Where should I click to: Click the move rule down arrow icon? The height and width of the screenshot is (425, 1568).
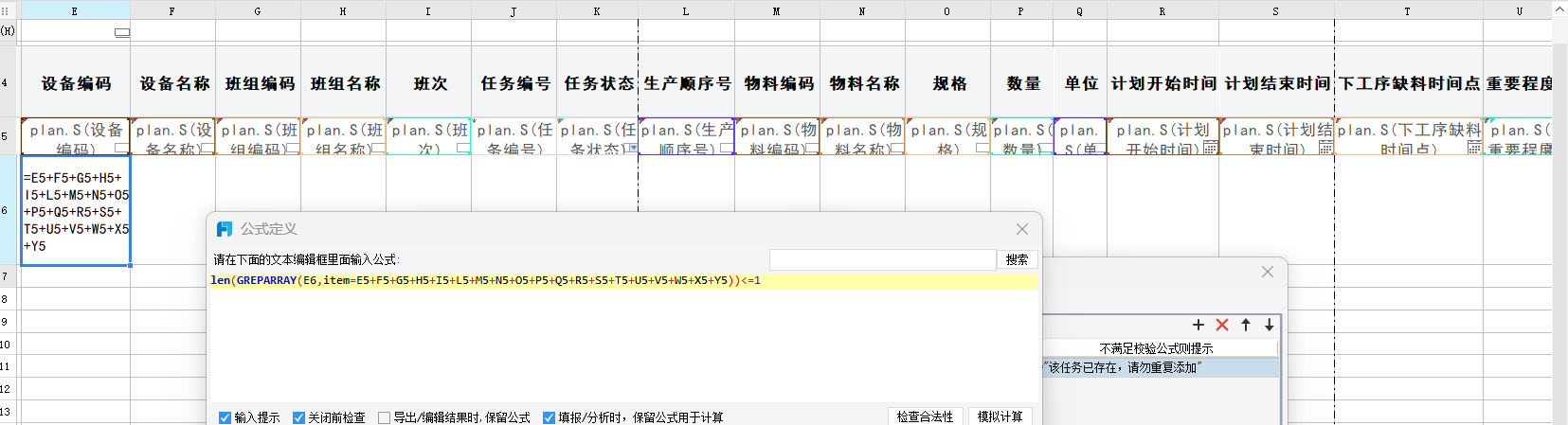point(1270,325)
